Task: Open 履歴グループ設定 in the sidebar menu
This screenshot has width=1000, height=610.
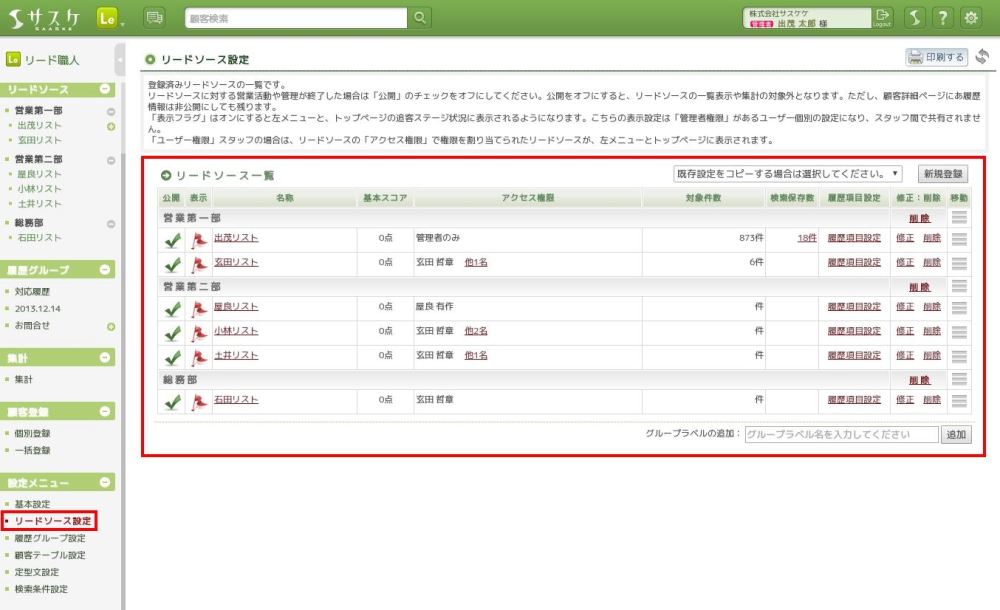Action: pos(57,538)
